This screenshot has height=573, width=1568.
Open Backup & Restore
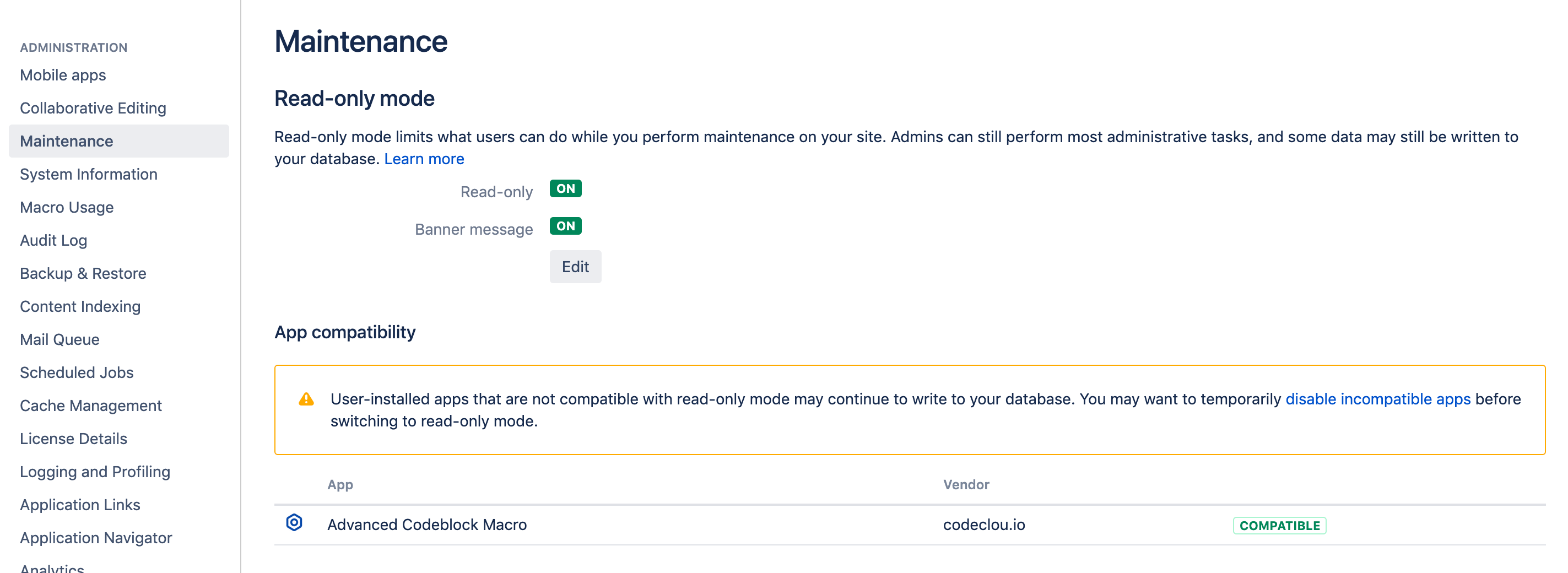(83, 273)
